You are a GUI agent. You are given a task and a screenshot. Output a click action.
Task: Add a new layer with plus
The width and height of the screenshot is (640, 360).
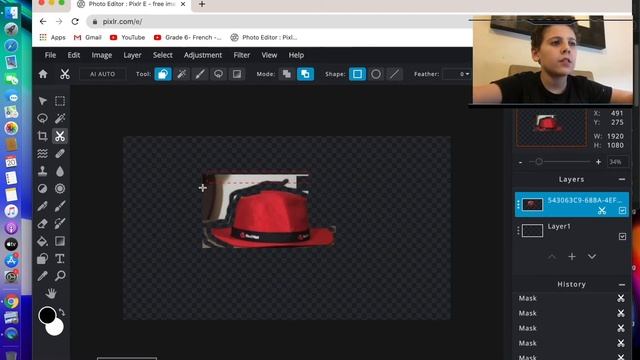(572, 257)
